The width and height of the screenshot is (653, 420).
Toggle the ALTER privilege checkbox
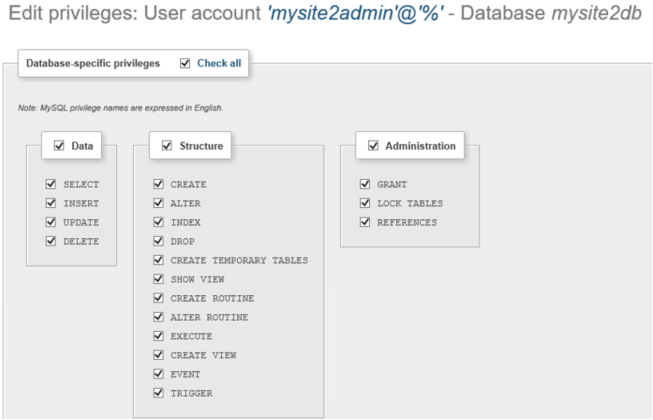pos(158,204)
